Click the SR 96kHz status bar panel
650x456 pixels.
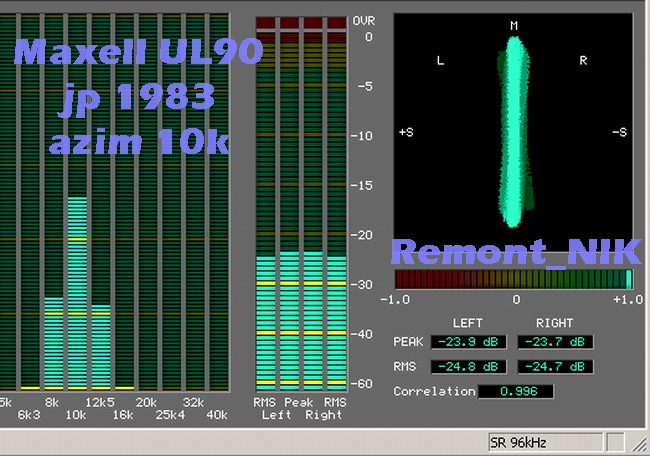(x=545, y=442)
